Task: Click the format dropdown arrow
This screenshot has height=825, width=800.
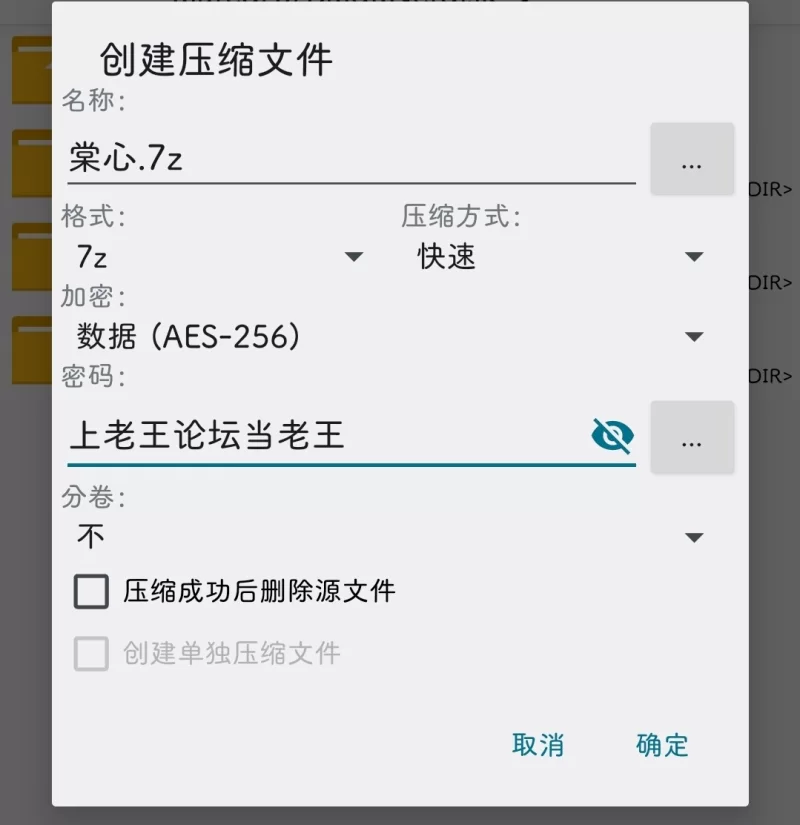Action: [354, 257]
